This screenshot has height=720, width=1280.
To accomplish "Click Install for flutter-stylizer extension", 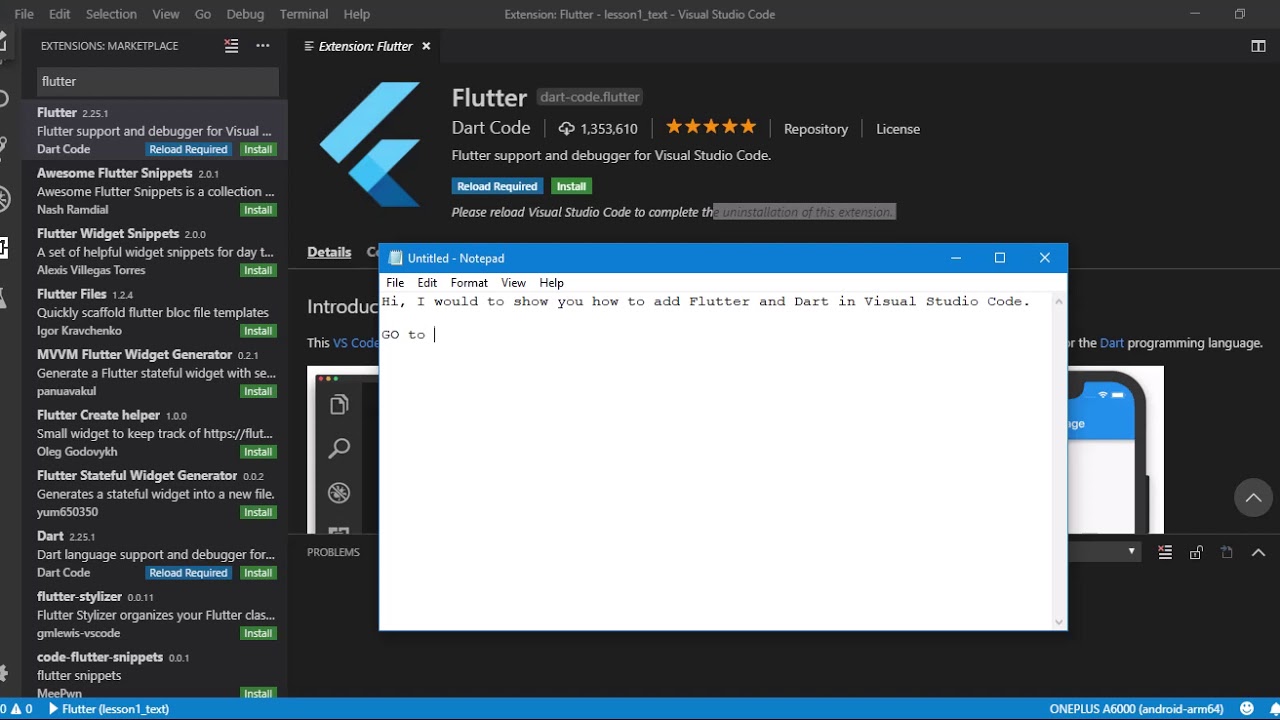I will click(x=258, y=633).
